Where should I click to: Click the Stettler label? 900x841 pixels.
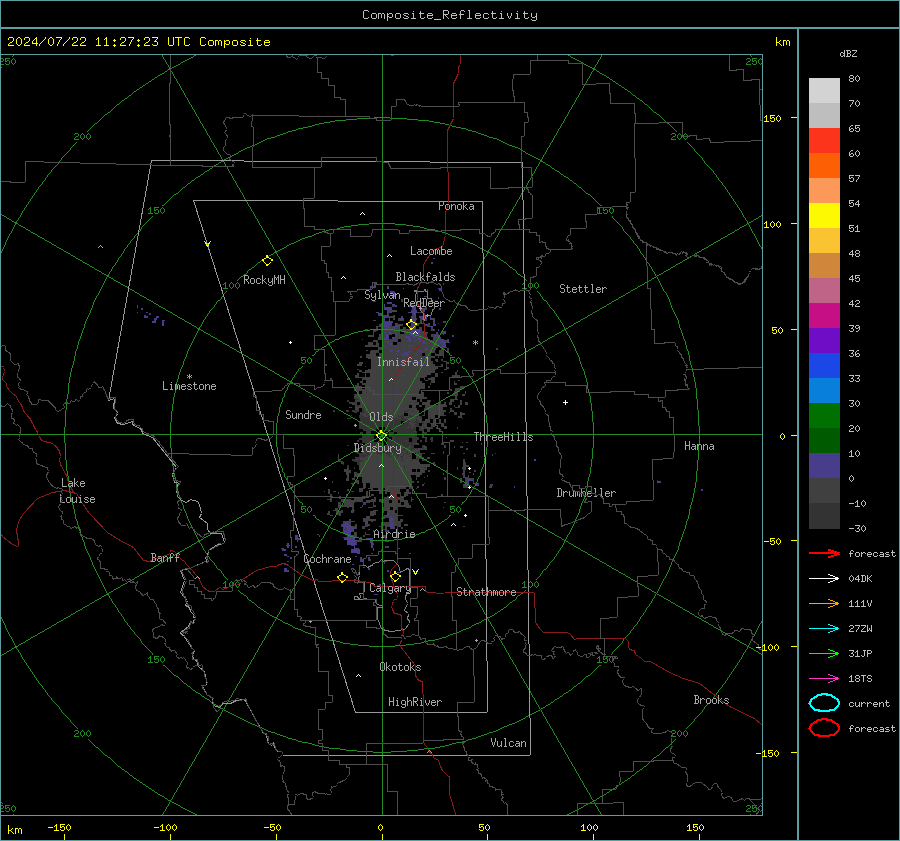pyautogui.click(x=583, y=289)
